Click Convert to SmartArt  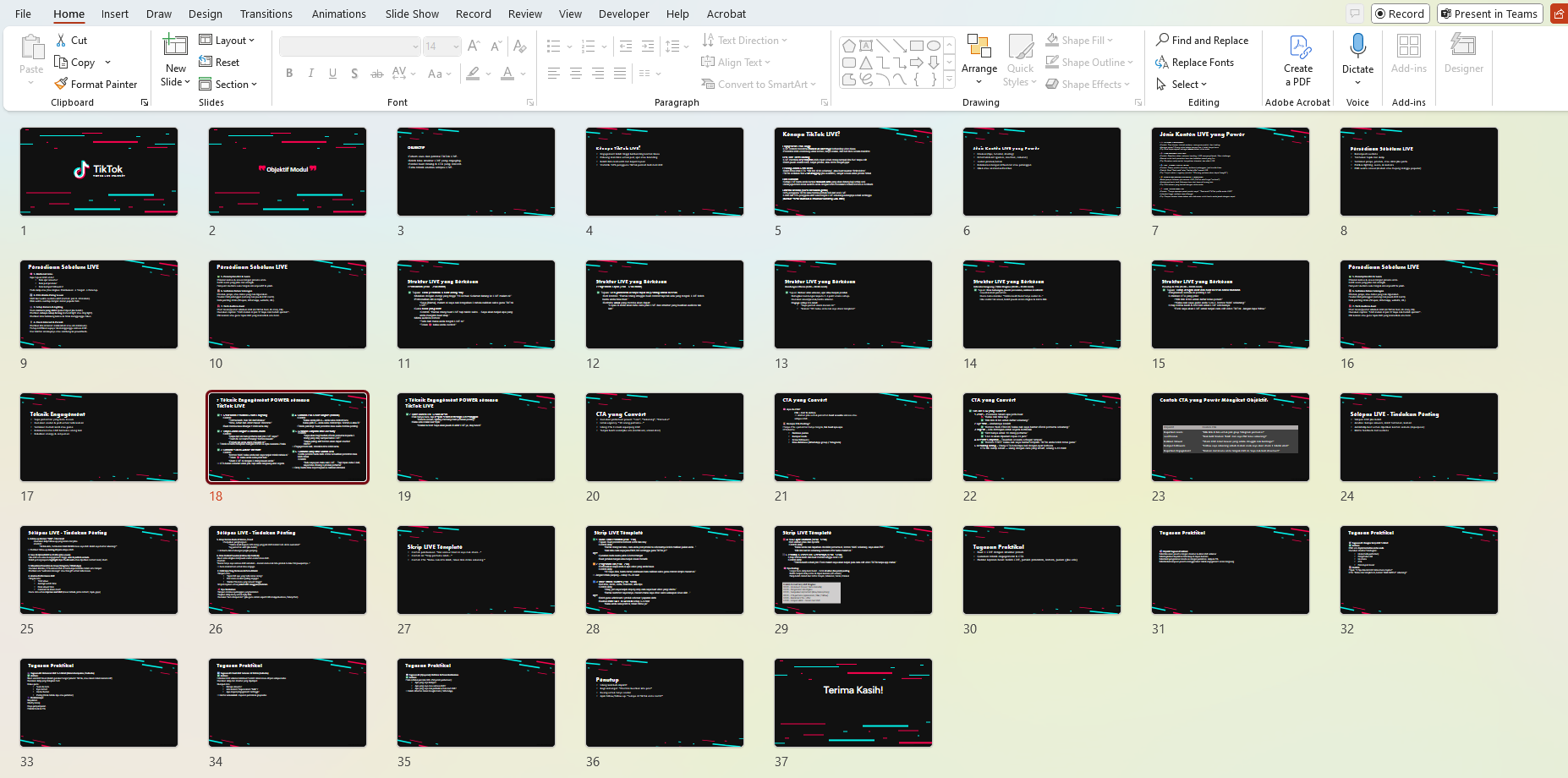759,84
